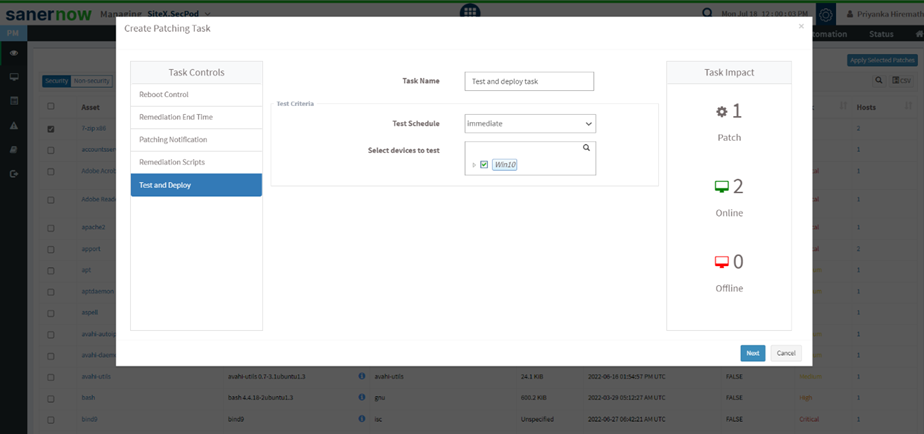Viewport: 924px width, 434px height.
Task: Open the Status menu in navigation bar
Action: (881, 34)
